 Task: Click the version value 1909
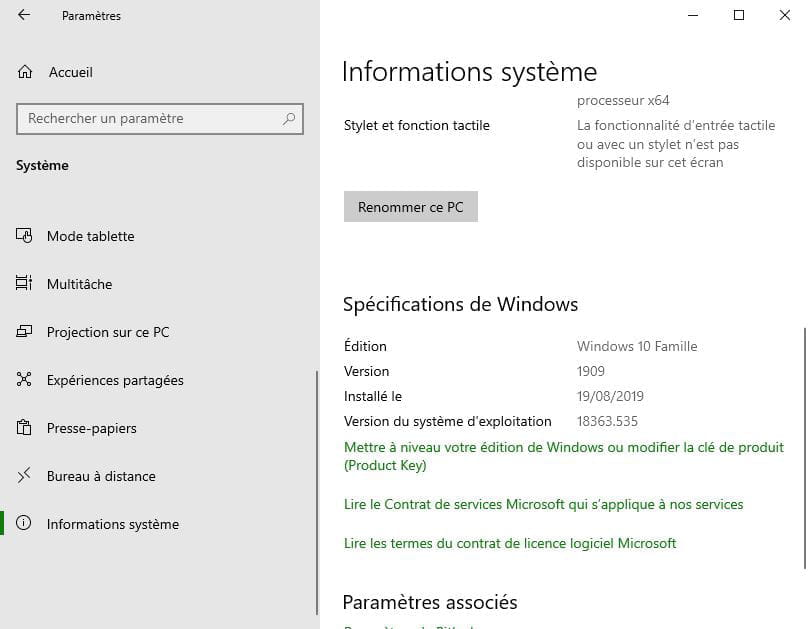point(591,371)
